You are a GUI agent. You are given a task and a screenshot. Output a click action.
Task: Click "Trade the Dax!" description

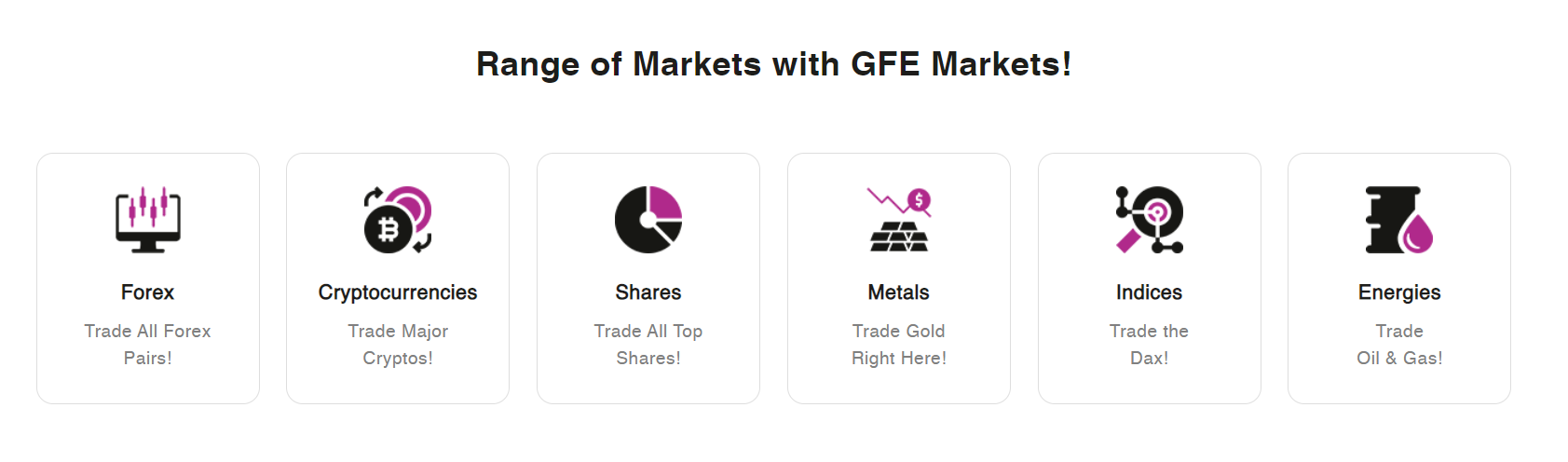point(1150,345)
